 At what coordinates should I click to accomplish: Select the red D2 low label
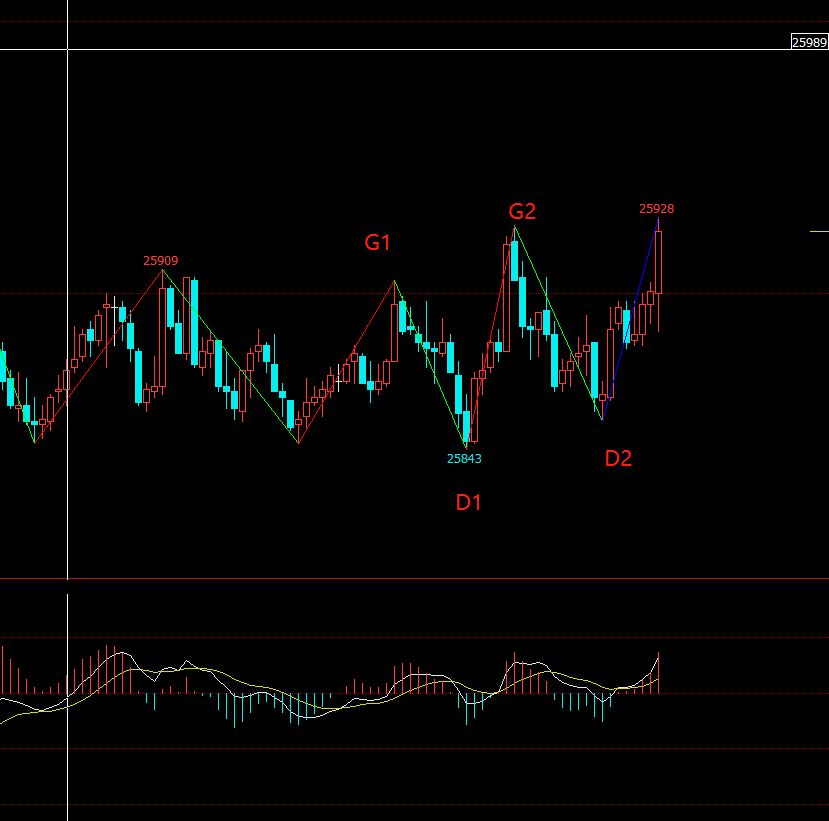click(x=618, y=459)
